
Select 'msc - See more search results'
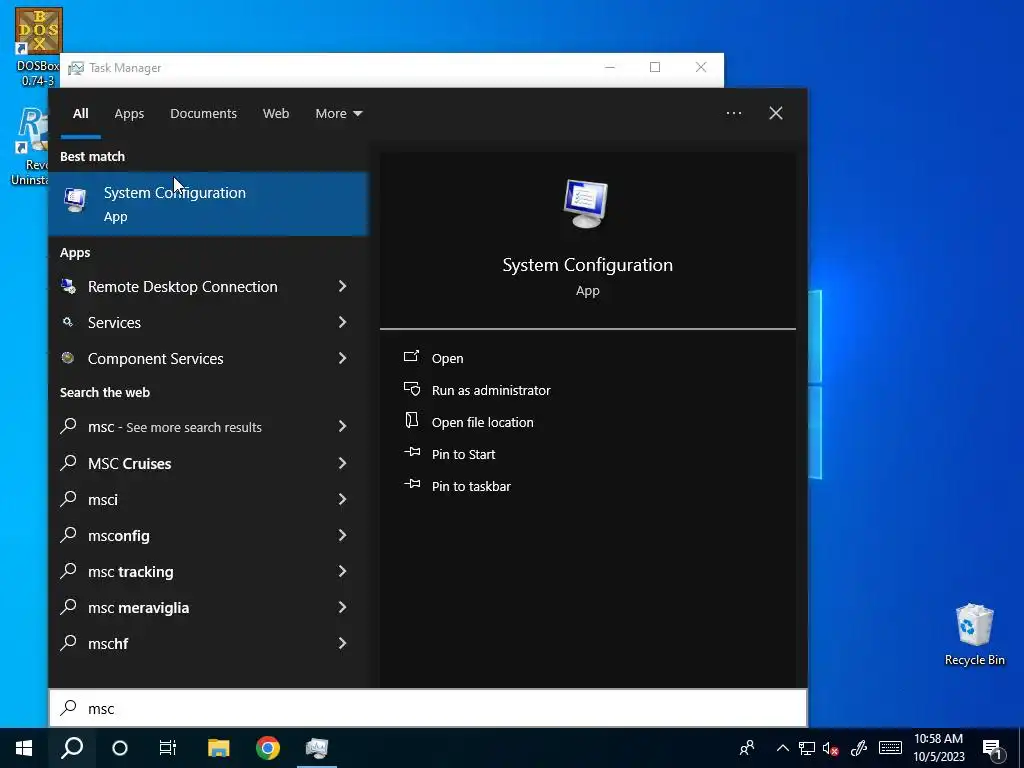(x=174, y=427)
